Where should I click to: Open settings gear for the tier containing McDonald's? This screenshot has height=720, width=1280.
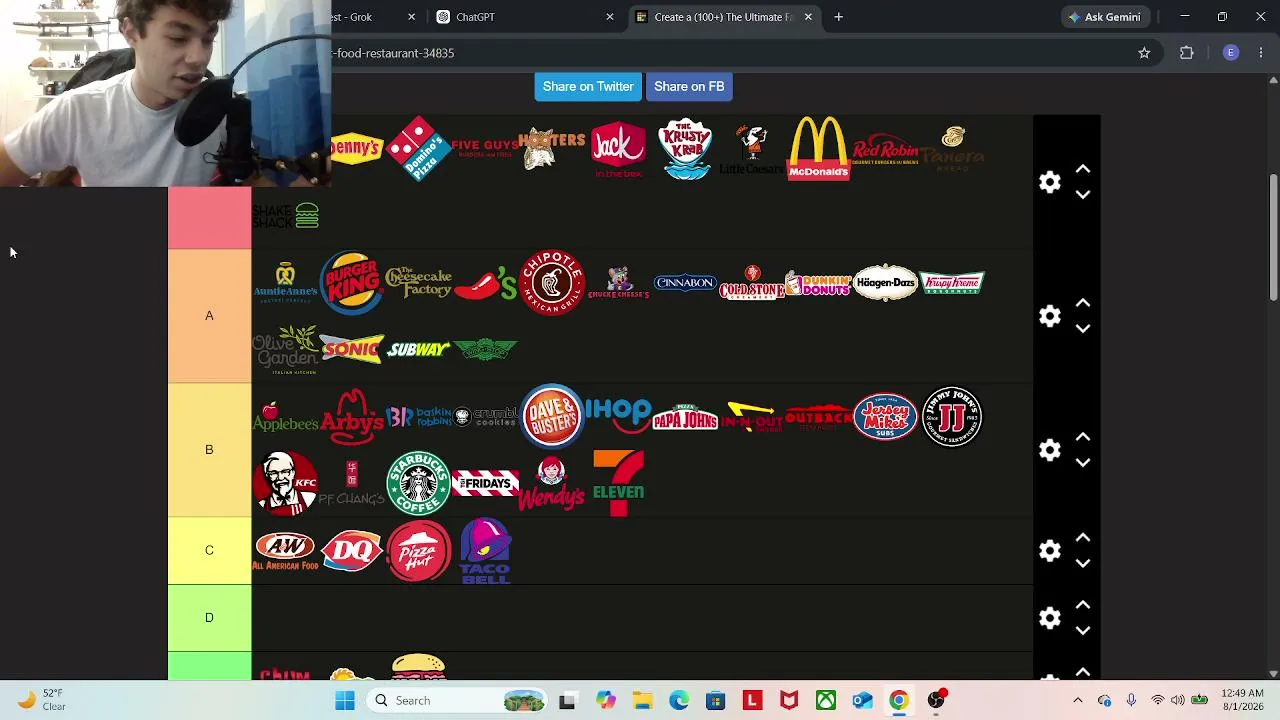click(x=1049, y=182)
